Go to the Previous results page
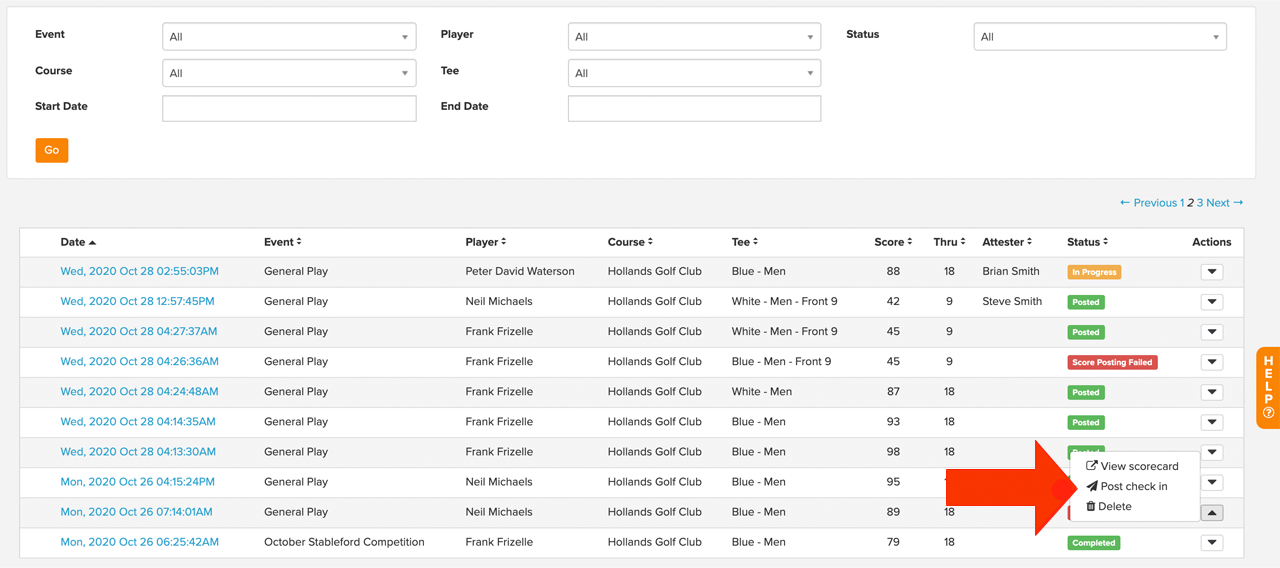The width and height of the screenshot is (1280, 568). point(1148,202)
